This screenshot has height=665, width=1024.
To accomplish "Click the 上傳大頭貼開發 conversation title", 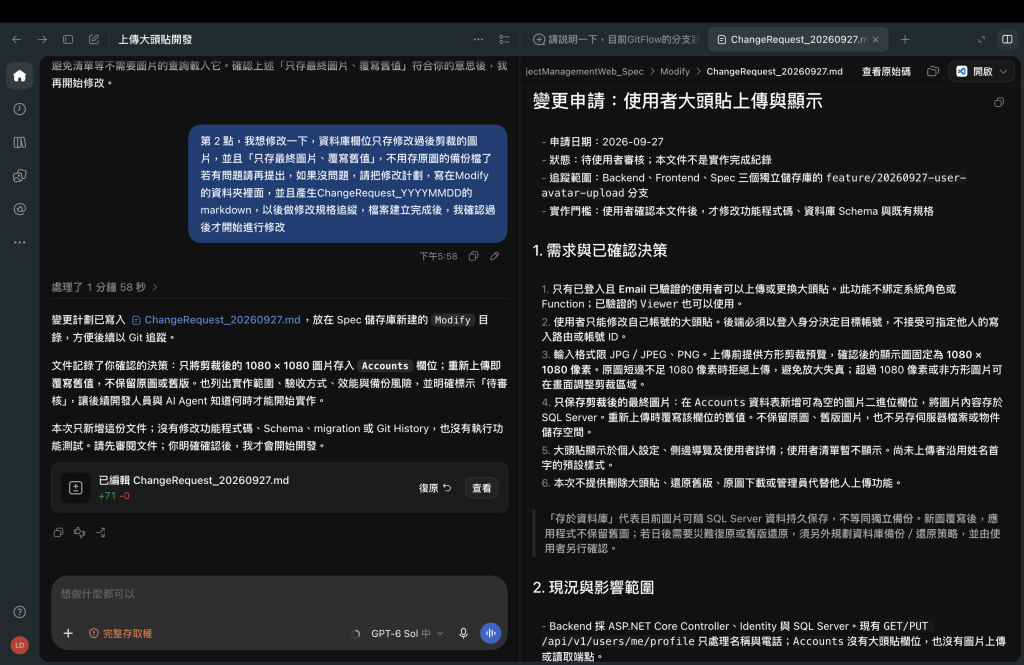I will [155, 39].
